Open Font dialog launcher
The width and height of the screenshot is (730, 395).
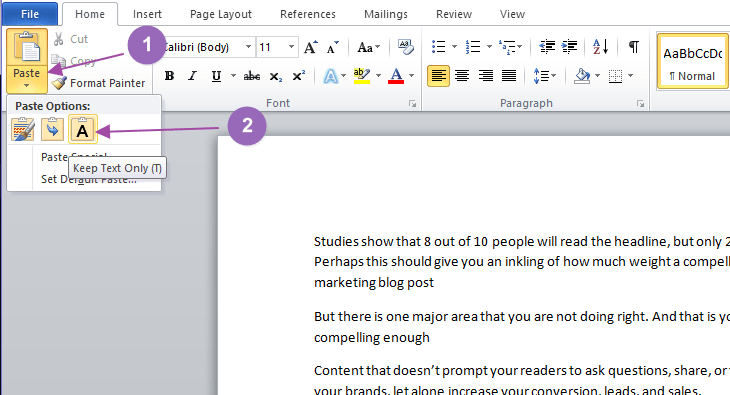pos(412,103)
